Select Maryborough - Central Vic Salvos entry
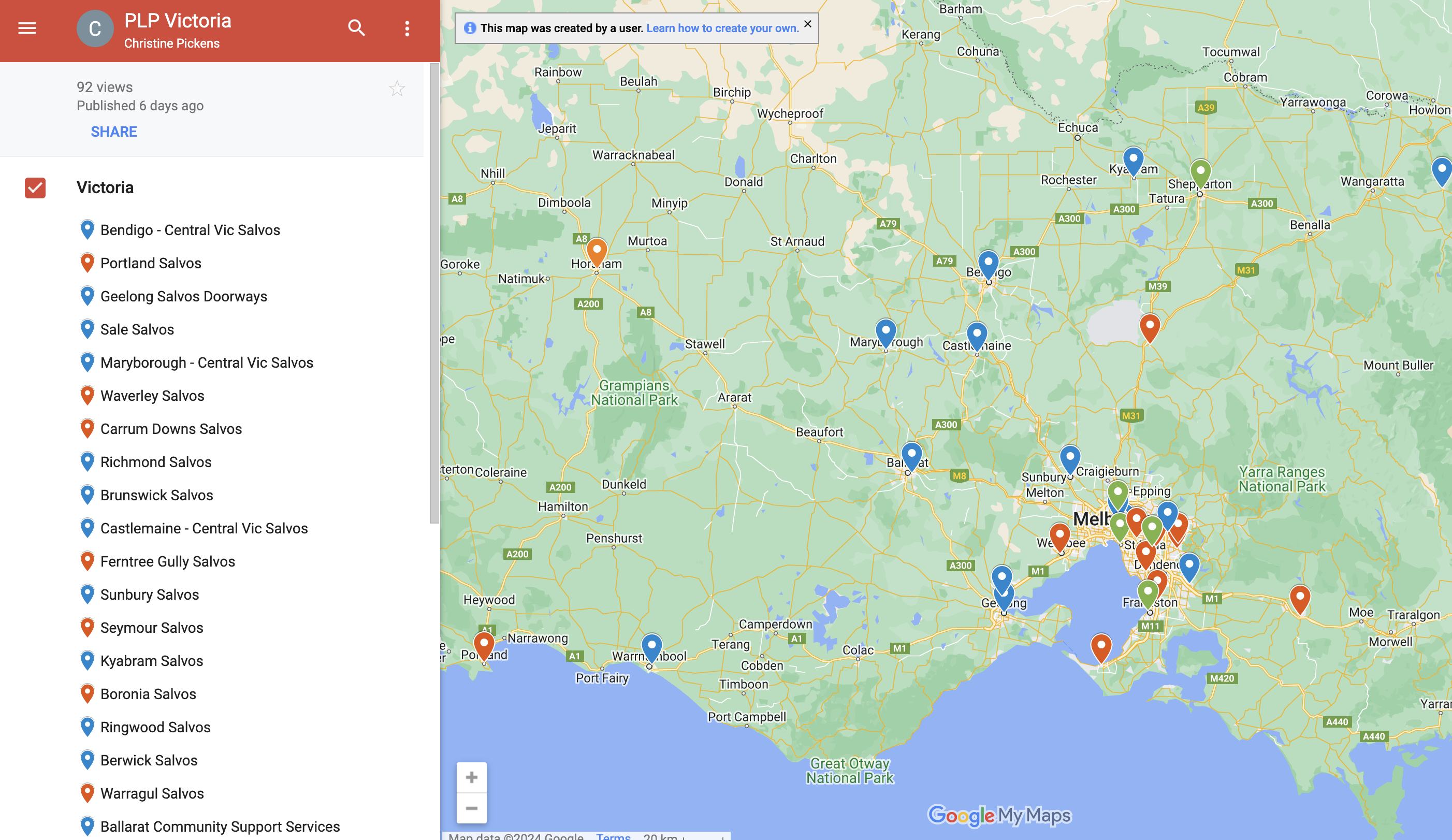Viewport: 1452px width, 840px height. 207,363
